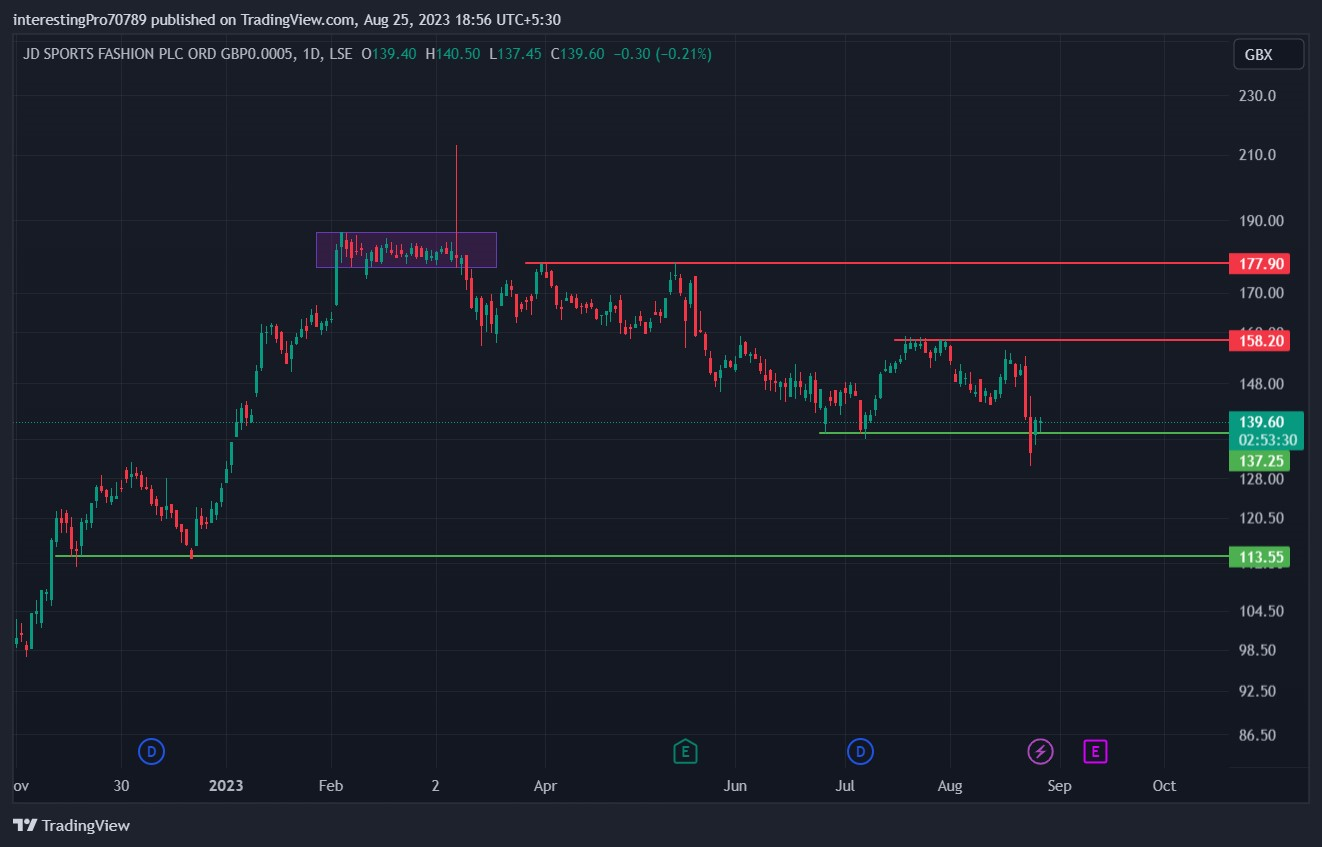Click the 148.00 price axis label
1322x847 pixels.
click(1261, 384)
